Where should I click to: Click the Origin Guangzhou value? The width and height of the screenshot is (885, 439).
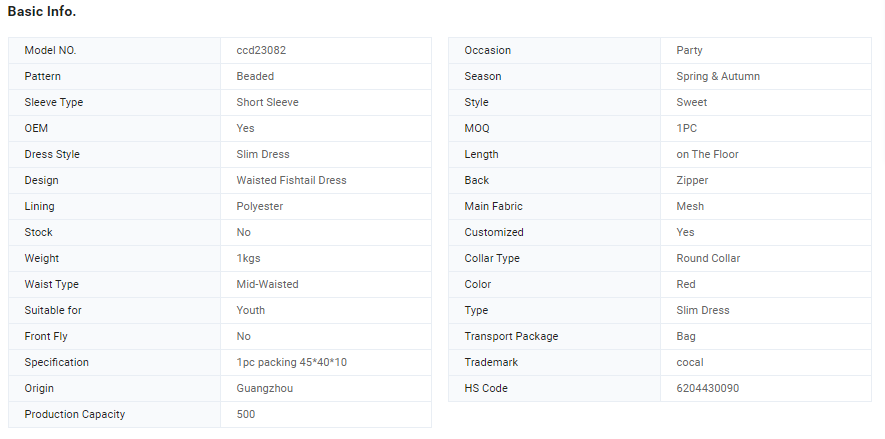click(x=265, y=388)
